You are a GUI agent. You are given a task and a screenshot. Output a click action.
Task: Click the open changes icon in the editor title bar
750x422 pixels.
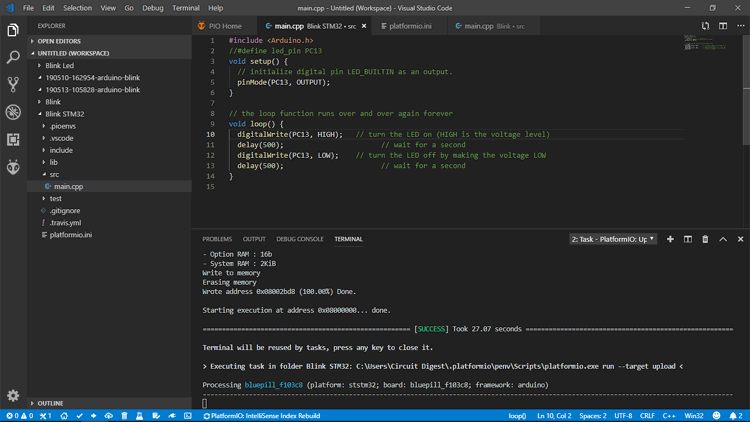(x=706, y=26)
